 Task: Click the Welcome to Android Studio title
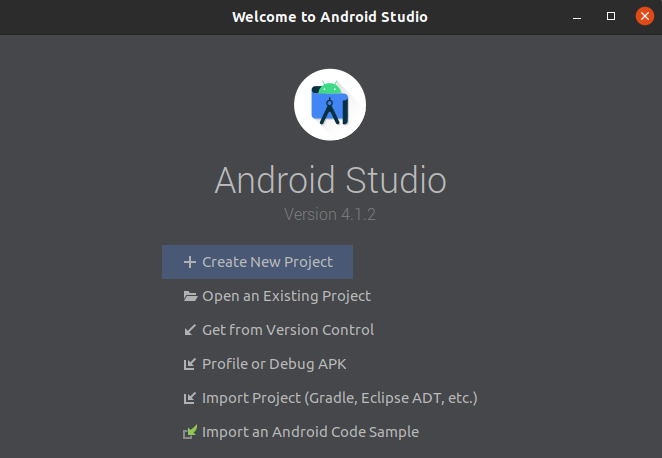coord(330,17)
